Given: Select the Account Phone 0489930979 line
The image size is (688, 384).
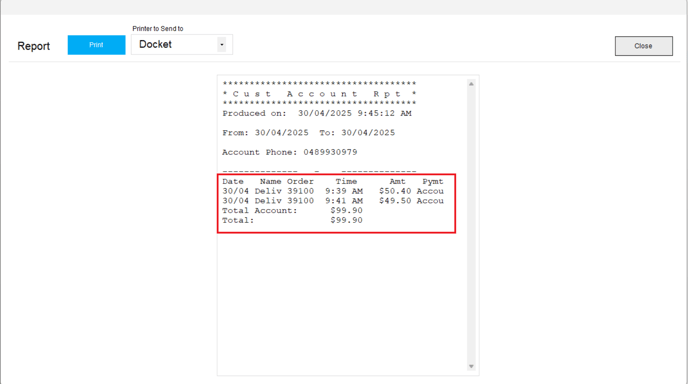Looking at the screenshot, I should 290,152.
